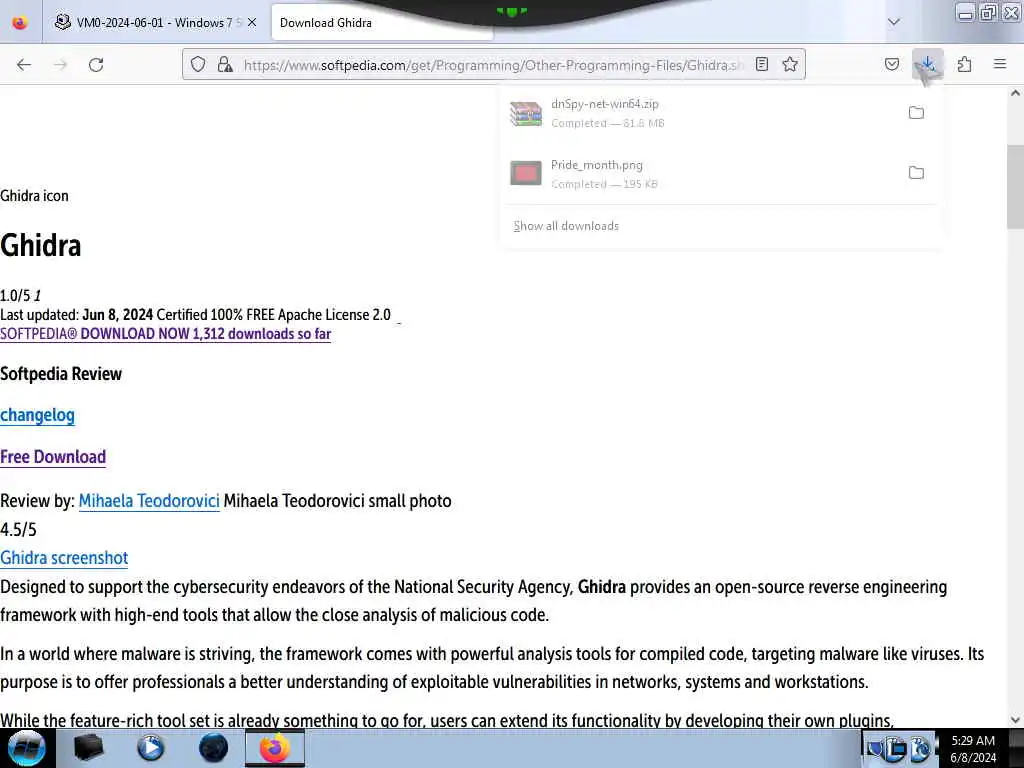Show dnSpy-net-win64.zip in folder
Viewport: 1024px width, 768px height.
click(x=916, y=112)
